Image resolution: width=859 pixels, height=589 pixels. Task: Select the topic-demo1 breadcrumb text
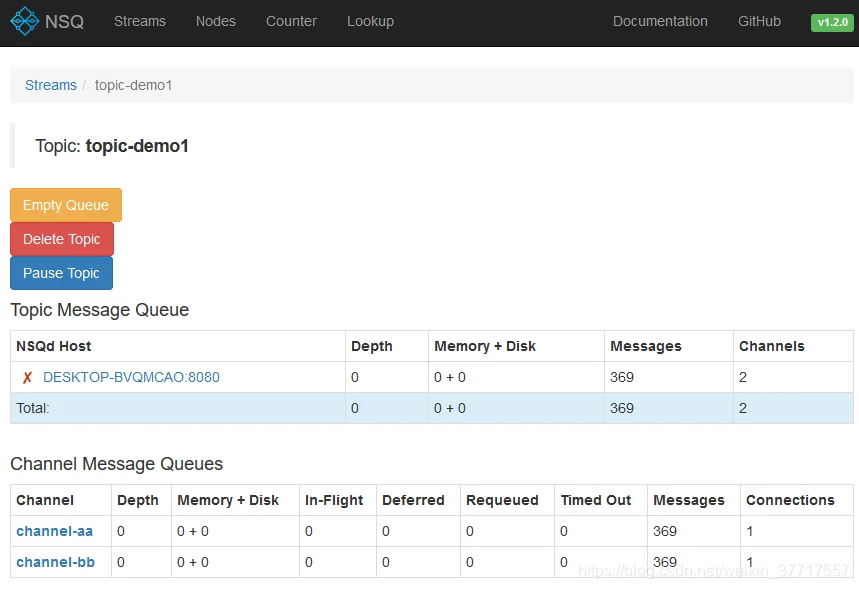(x=133, y=85)
